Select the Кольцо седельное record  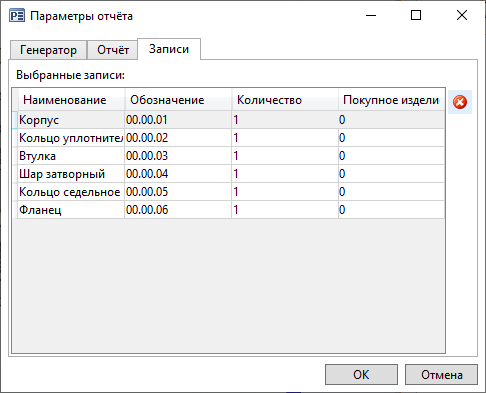click(x=231, y=192)
